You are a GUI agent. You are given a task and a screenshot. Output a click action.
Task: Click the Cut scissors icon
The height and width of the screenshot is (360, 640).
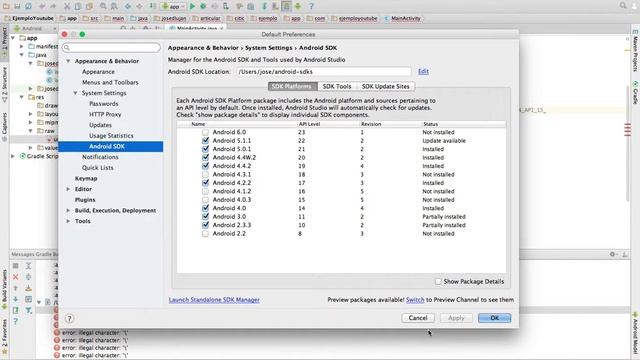67,6
